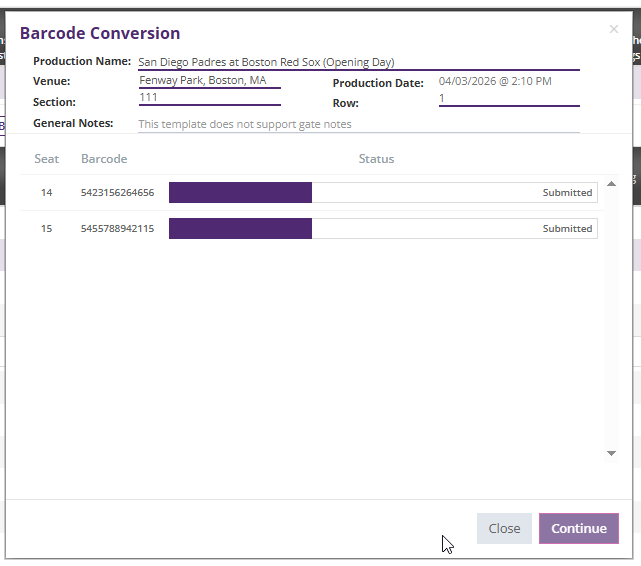Click the Production Date label
The image size is (641, 566).
click(x=378, y=83)
